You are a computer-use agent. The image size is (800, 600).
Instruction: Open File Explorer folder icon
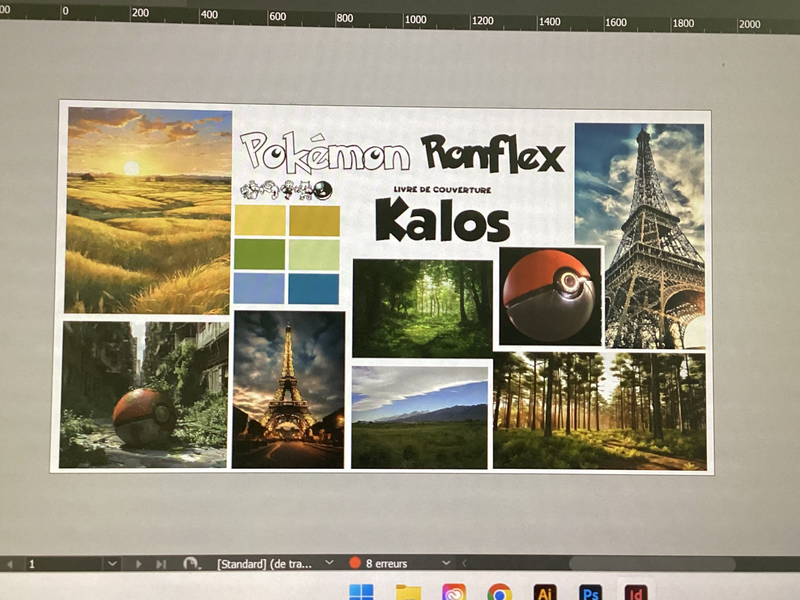point(408,593)
